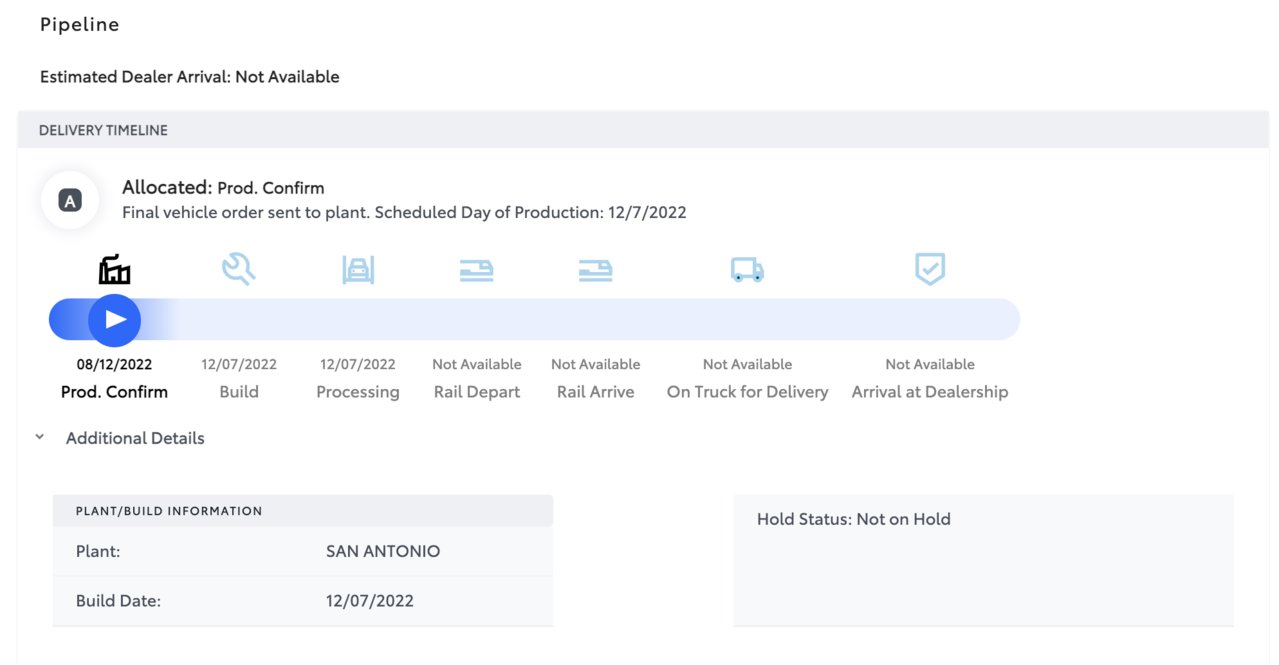Click the 12/07/2022 date above Build

pyautogui.click(x=239, y=364)
